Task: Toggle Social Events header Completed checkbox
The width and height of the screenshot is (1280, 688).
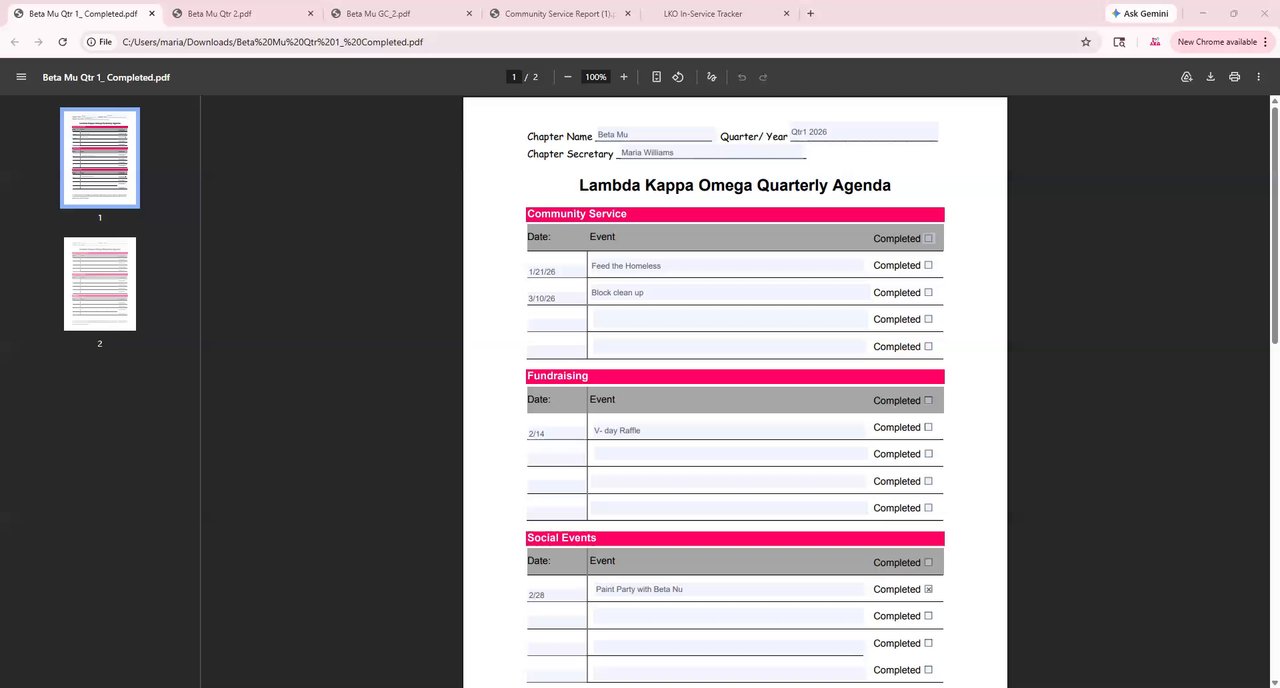Action: pos(928,562)
